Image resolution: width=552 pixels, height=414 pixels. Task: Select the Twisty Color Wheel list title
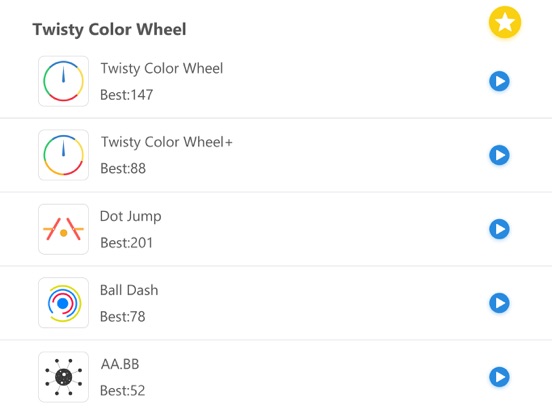162,68
